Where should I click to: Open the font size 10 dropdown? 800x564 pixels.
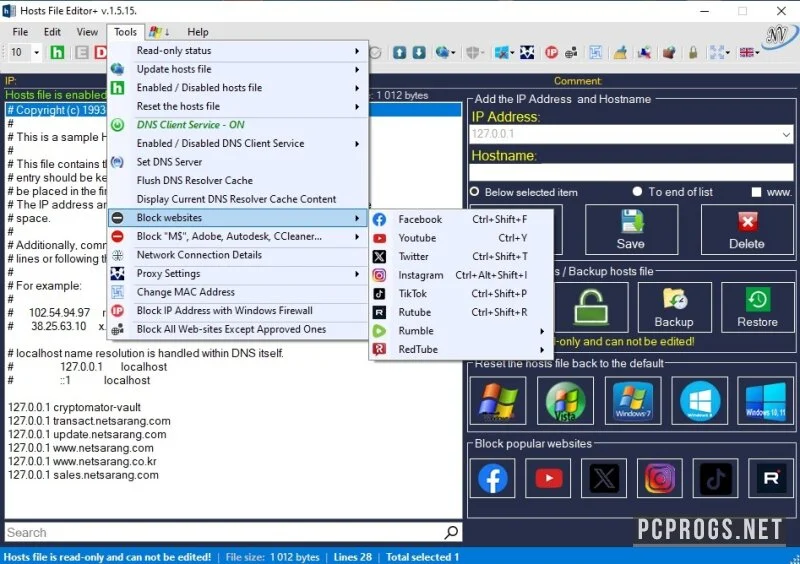coord(36,52)
